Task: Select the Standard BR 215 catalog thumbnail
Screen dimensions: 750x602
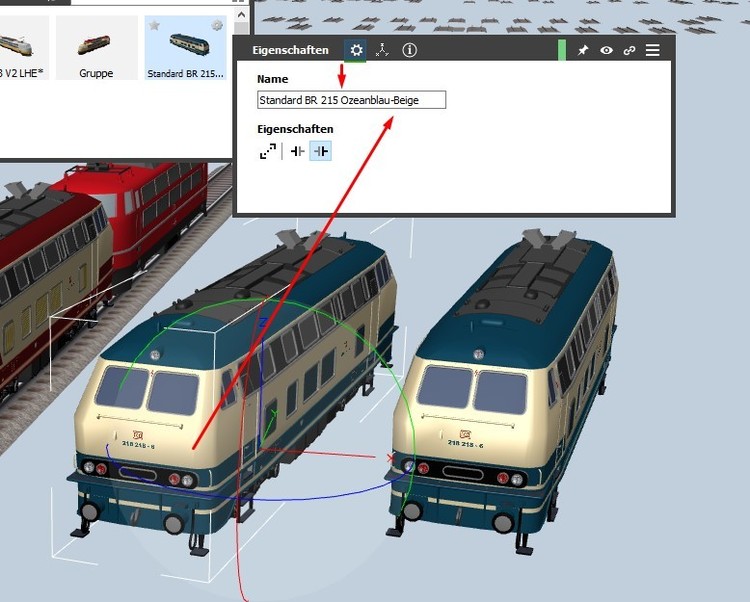Action: [x=186, y=48]
